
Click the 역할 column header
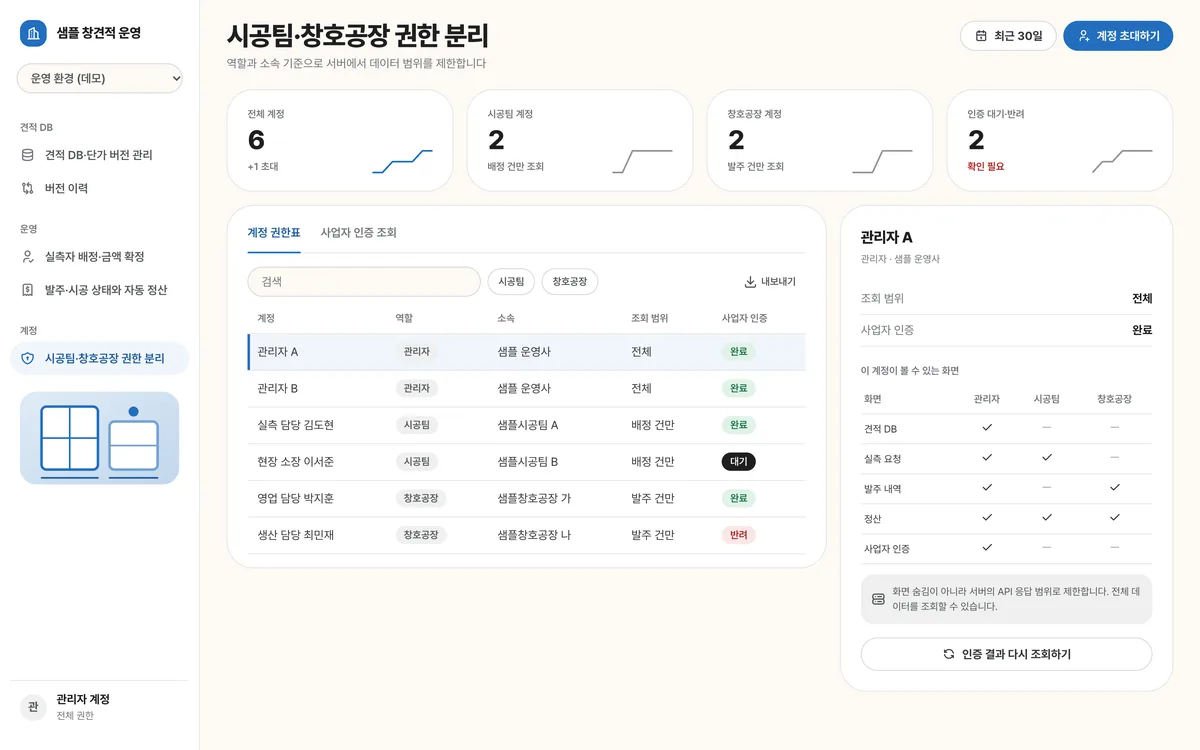tap(404, 318)
